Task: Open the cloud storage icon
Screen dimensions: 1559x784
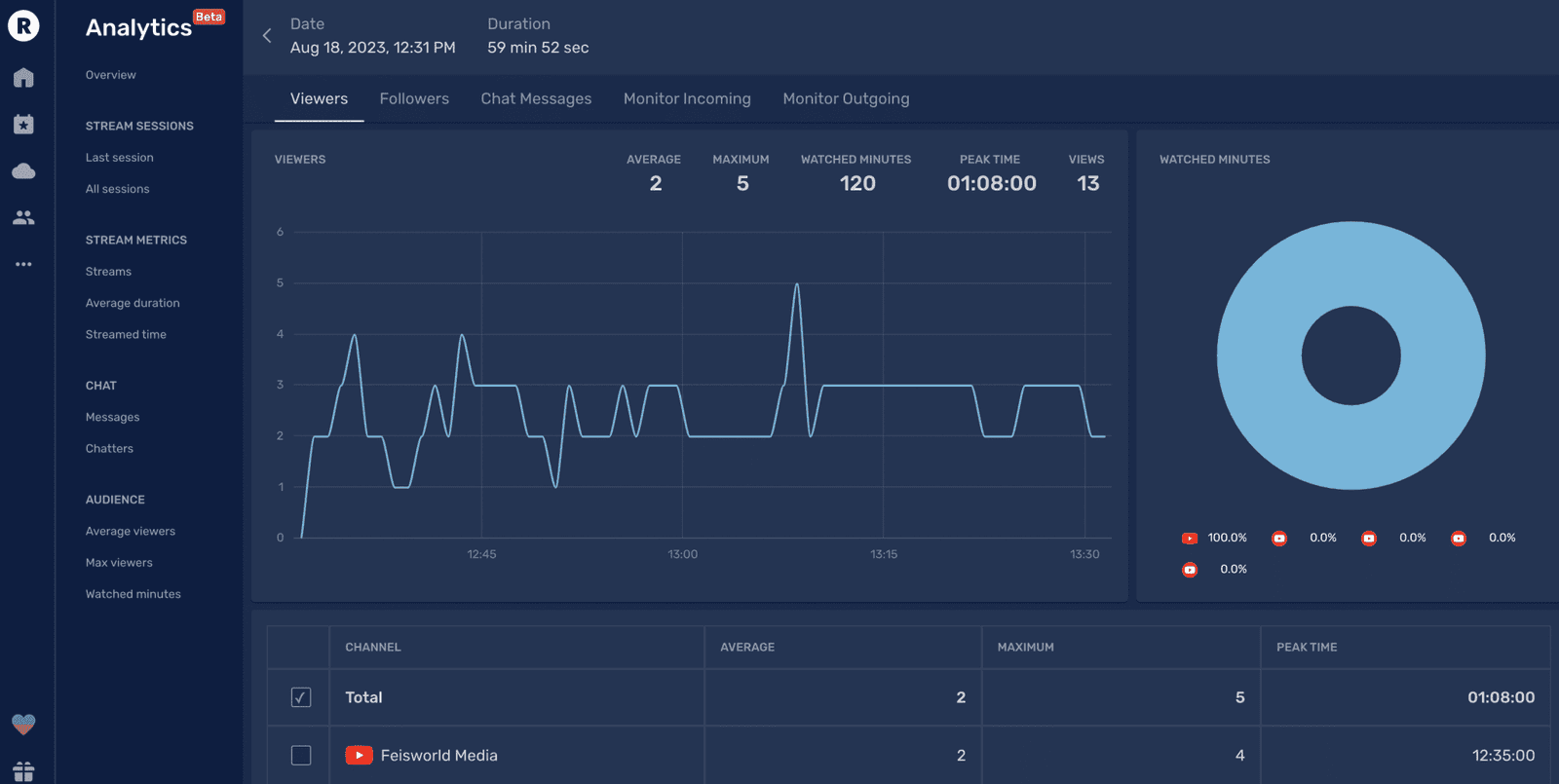Action: 23,171
